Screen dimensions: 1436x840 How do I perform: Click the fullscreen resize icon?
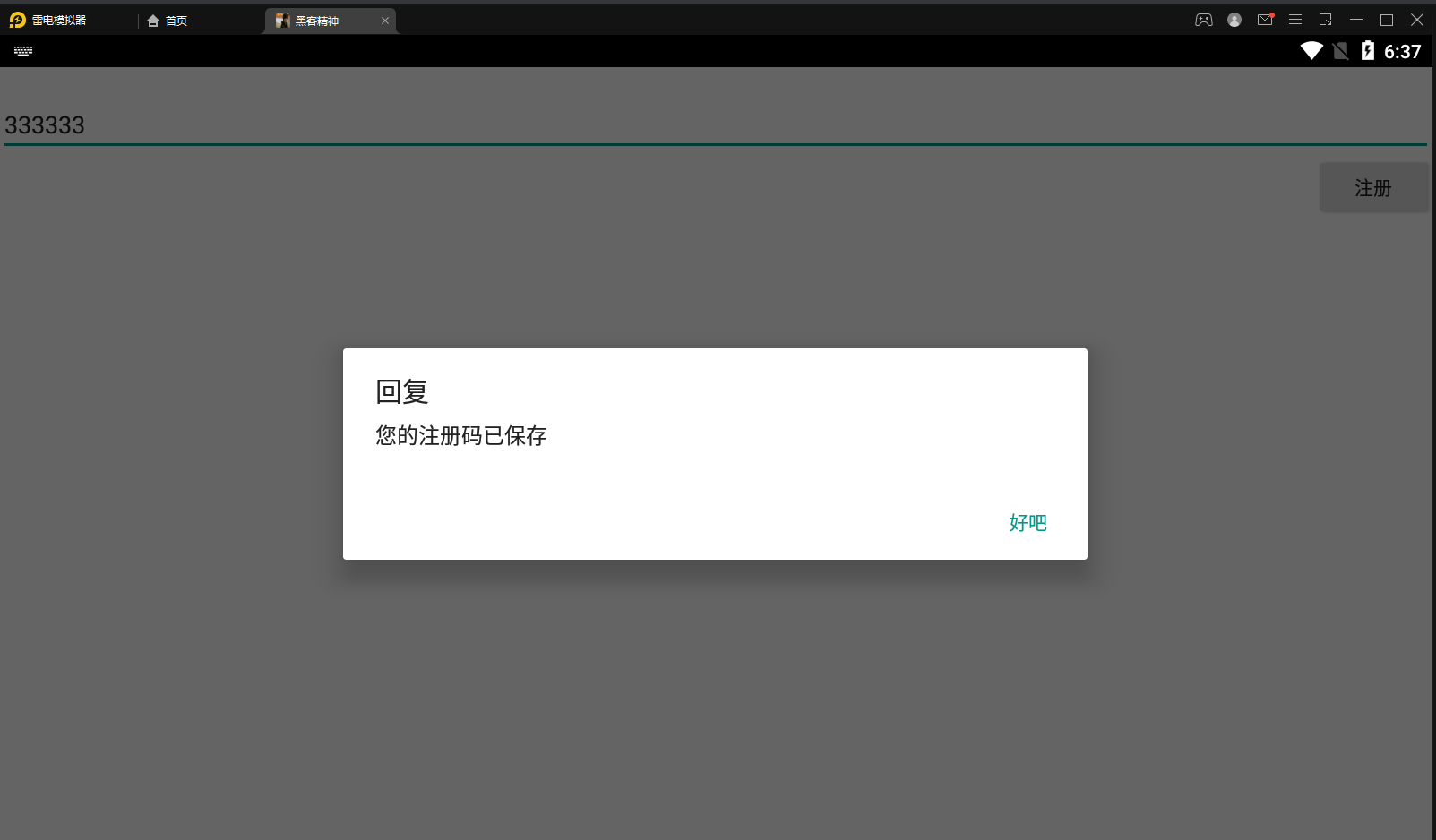[1326, 19]
